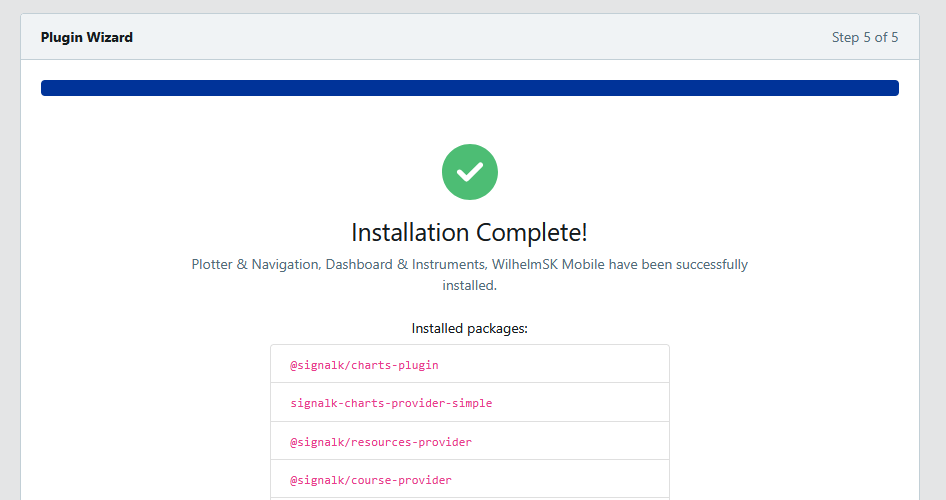Click the Step 5 of 5 indicator
Viewport: 946px width, 500px height.
click(865, 37)
